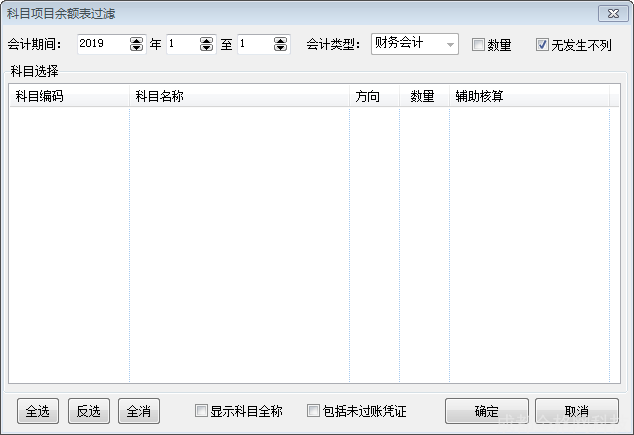Image resolution: width=634 pixels, height=435 pixels.
Task: Cancel the dialog with 取消
Action: 576,411
